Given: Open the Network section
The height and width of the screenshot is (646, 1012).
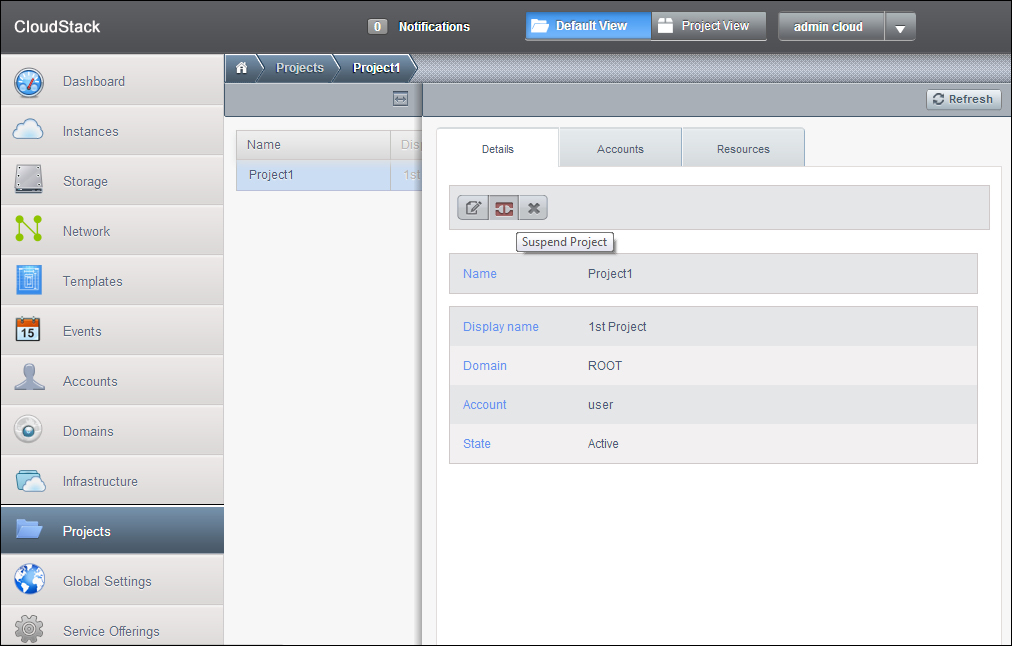Looking at the screenshot, I should click(x=86, y=231).
